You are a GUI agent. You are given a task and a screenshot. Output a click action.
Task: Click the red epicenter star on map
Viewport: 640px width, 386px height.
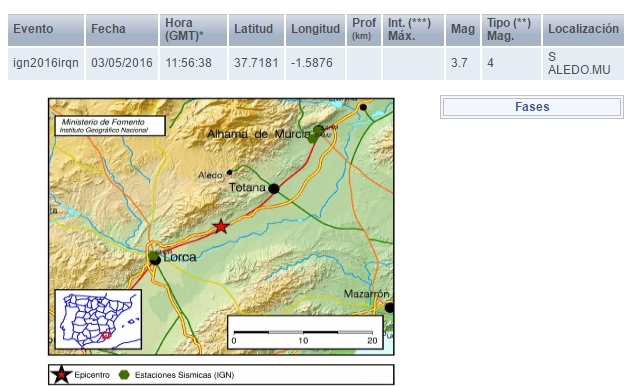point(221,226)
